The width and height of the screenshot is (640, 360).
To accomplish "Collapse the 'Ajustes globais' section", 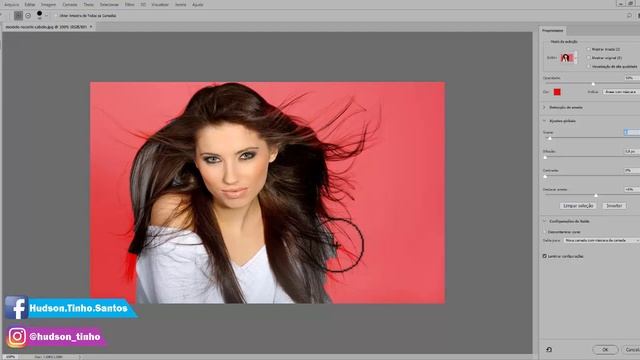I will pyautogui.click(x=544, y=121).
